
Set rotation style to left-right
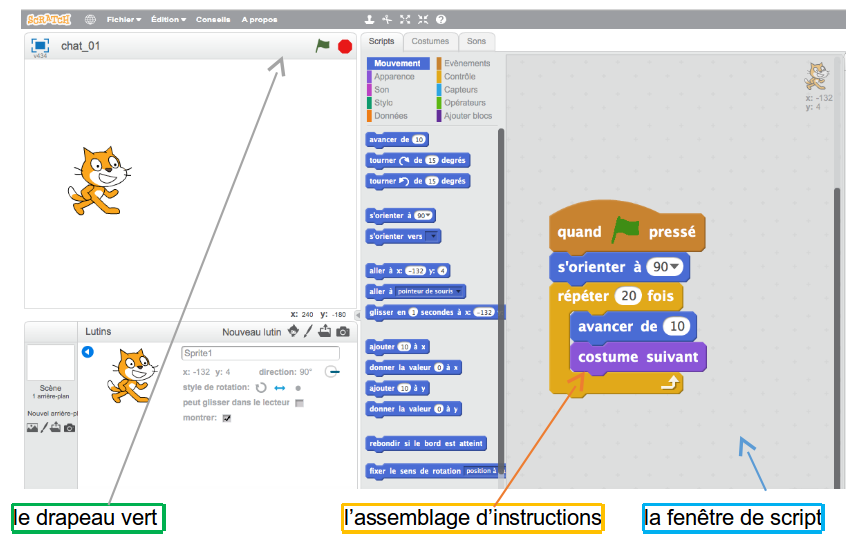click(280, 387)
